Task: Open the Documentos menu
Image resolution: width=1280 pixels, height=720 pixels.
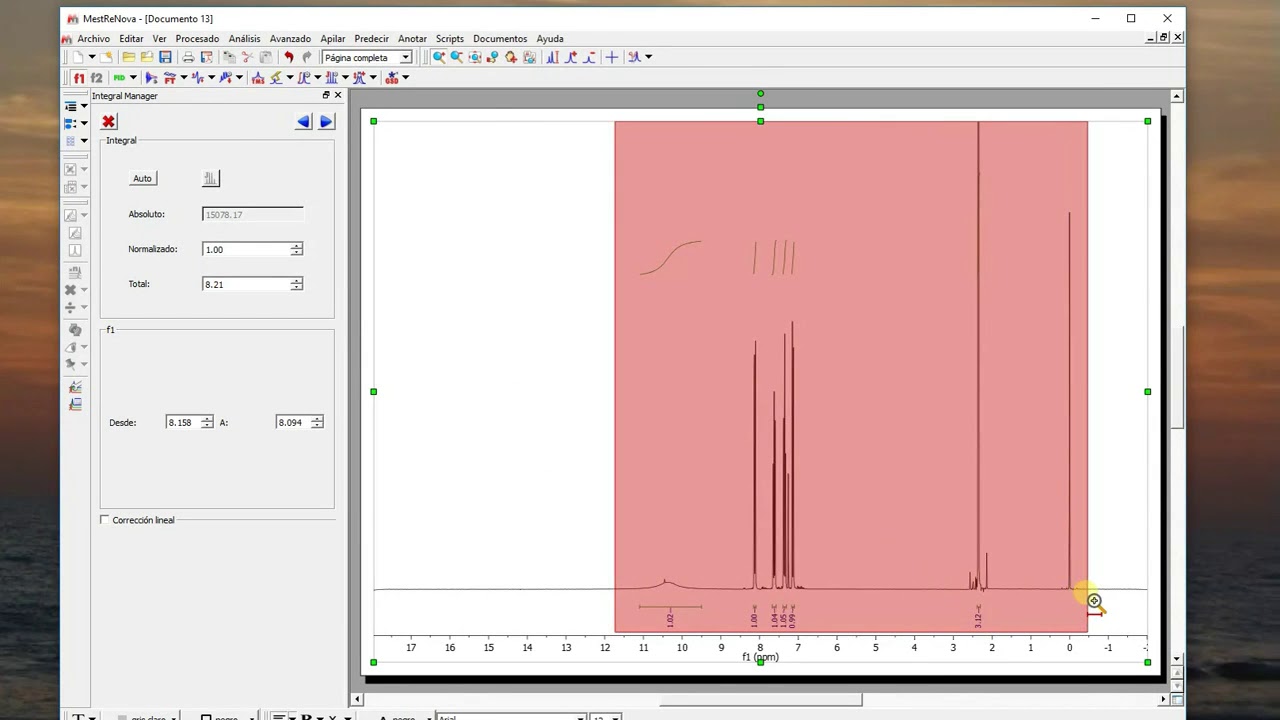Action: (500, 39)
